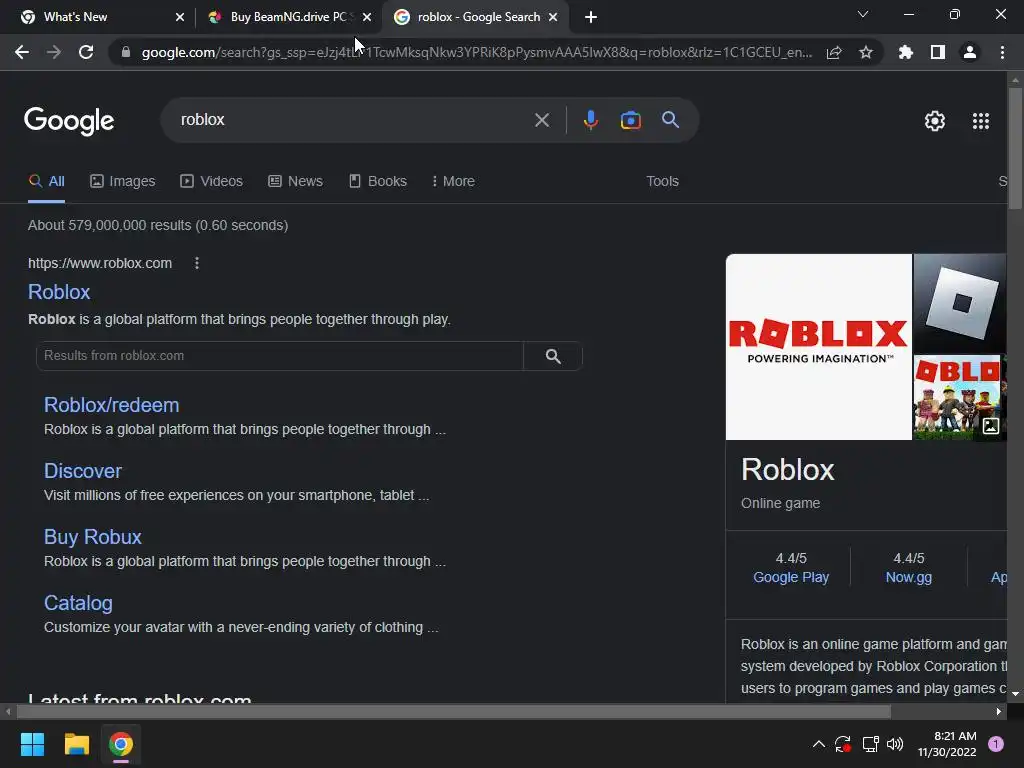This screenshot has height=768, width=1024.
Task: Open the Google apps grid
Action: (980, 121)
